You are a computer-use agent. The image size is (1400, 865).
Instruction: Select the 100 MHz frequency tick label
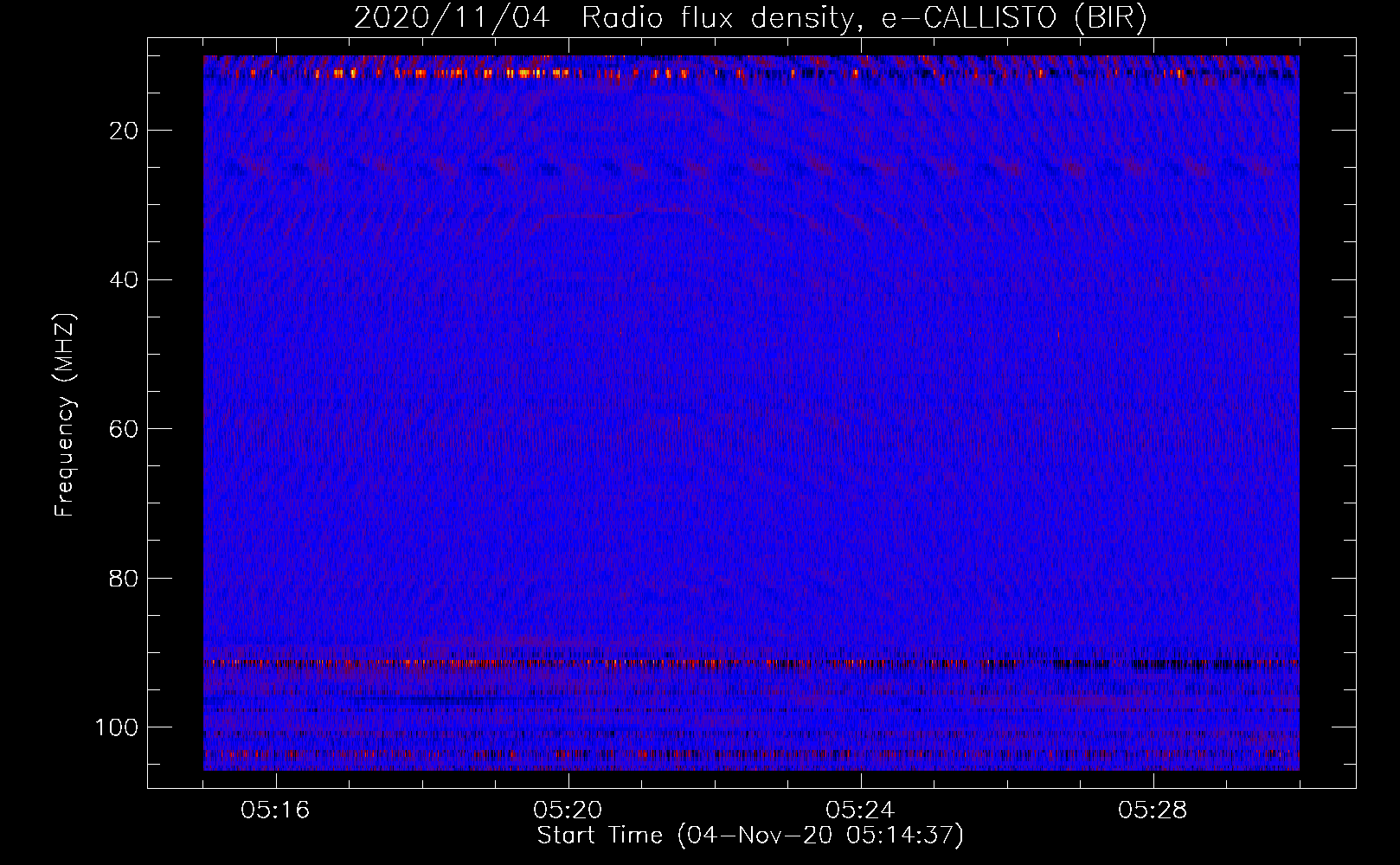tap(115, 727)
